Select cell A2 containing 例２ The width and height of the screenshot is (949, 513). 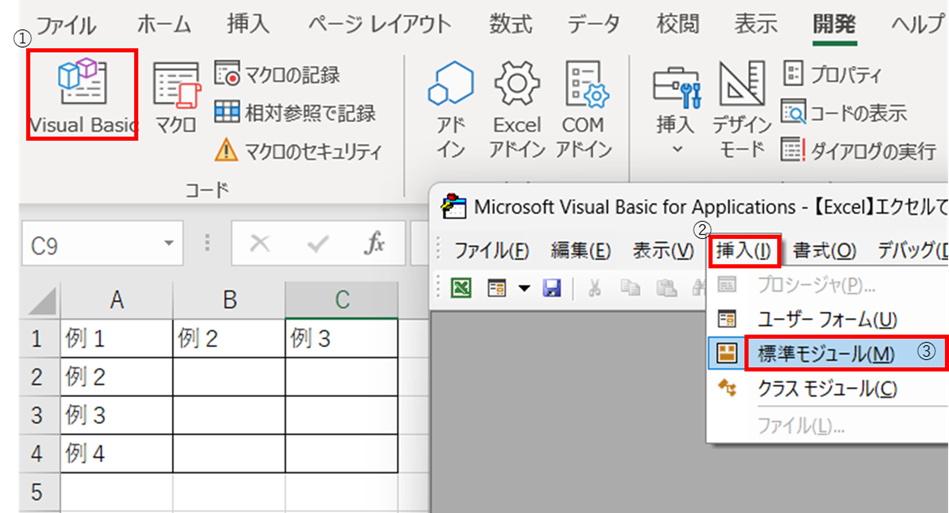pos(116,377)
